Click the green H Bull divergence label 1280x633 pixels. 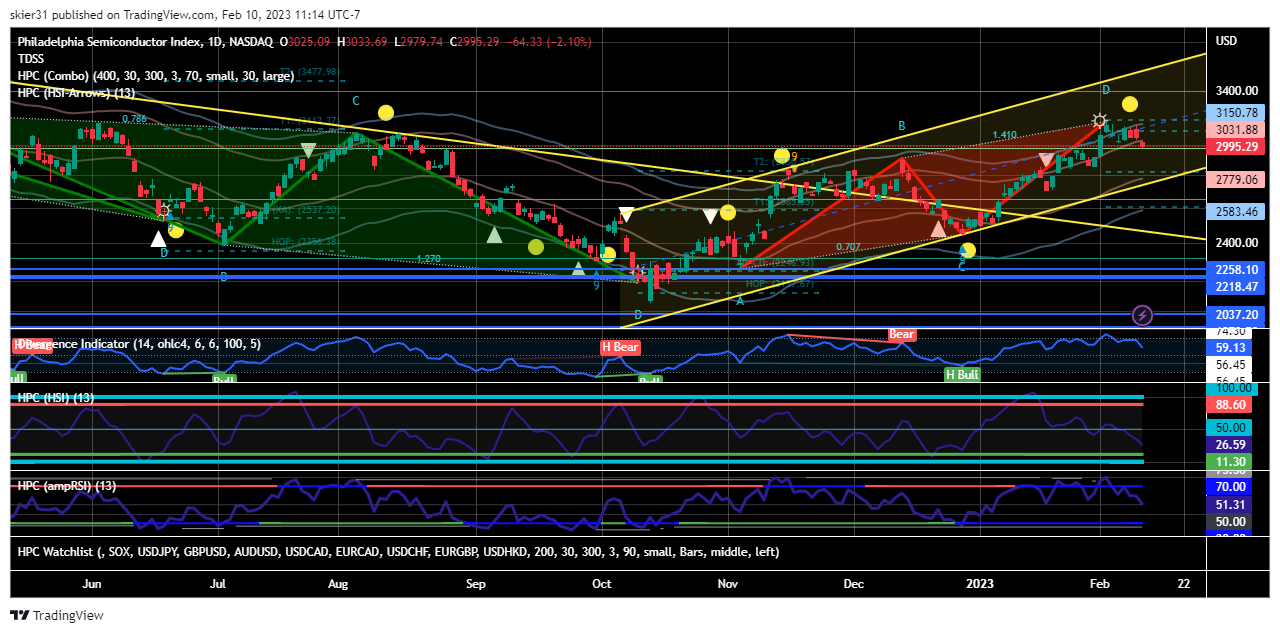(962, 374)
